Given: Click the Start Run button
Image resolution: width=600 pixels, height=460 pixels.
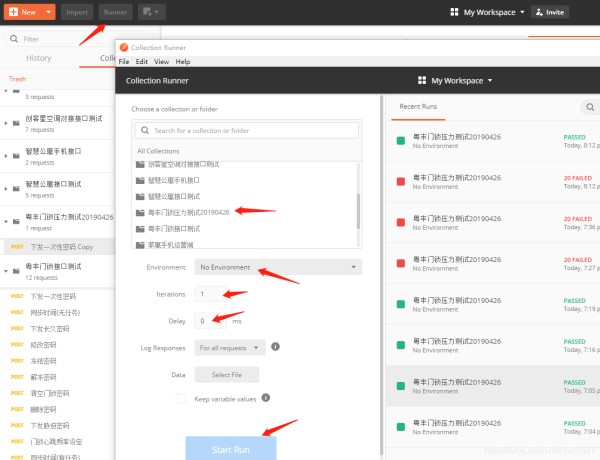Looking at the screenshot, I should [x=231, y=449].
